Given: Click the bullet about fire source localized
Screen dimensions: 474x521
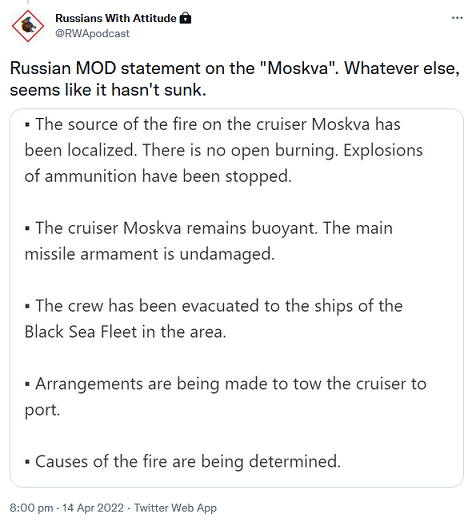Looking at the screenshot, I should tap(224, 150).
